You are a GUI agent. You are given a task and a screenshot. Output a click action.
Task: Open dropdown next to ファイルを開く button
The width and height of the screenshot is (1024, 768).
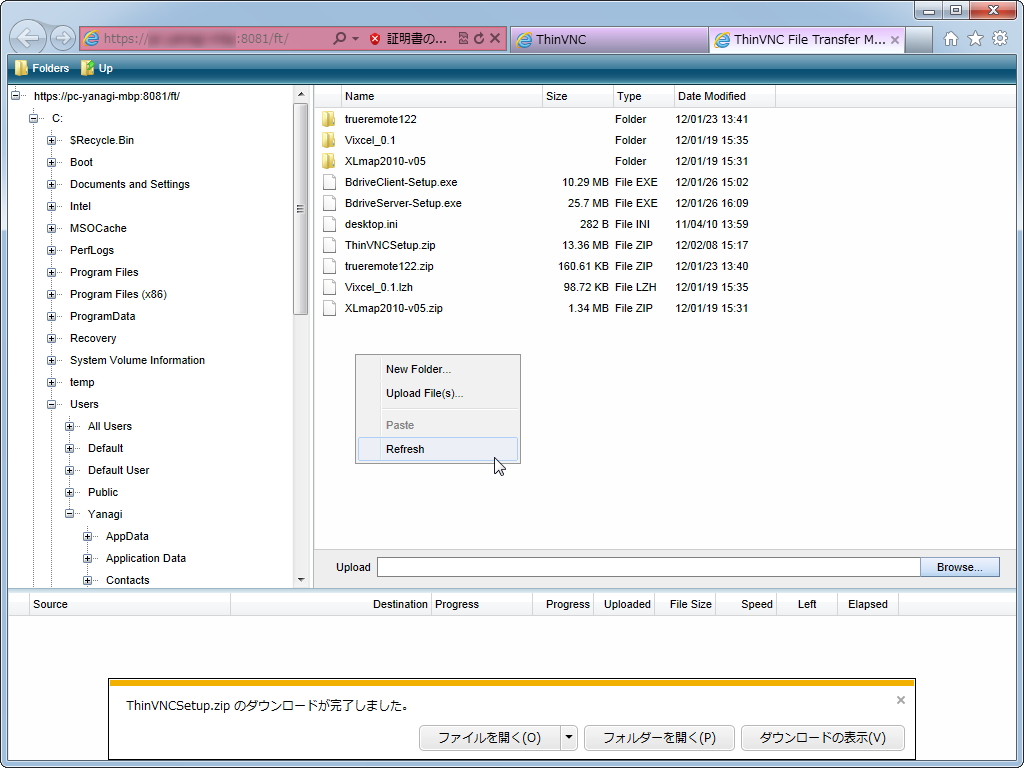pos(568,738)
